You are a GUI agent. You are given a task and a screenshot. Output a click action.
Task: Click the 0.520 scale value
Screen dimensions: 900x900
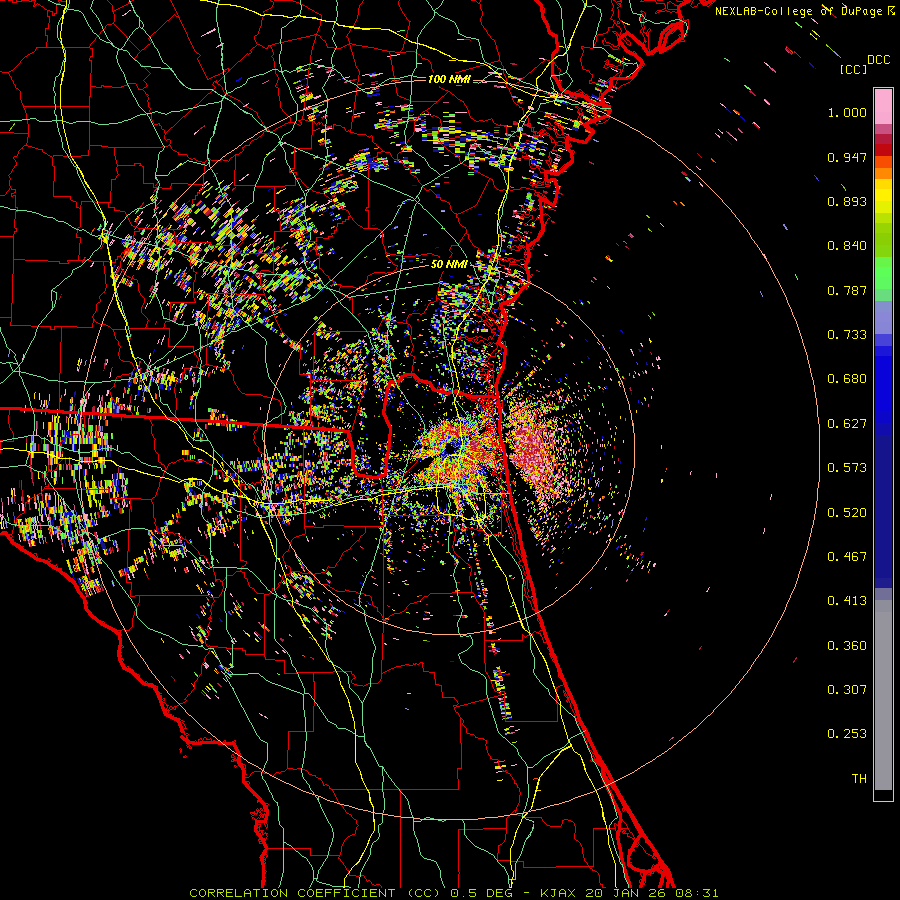click(847, 513)
